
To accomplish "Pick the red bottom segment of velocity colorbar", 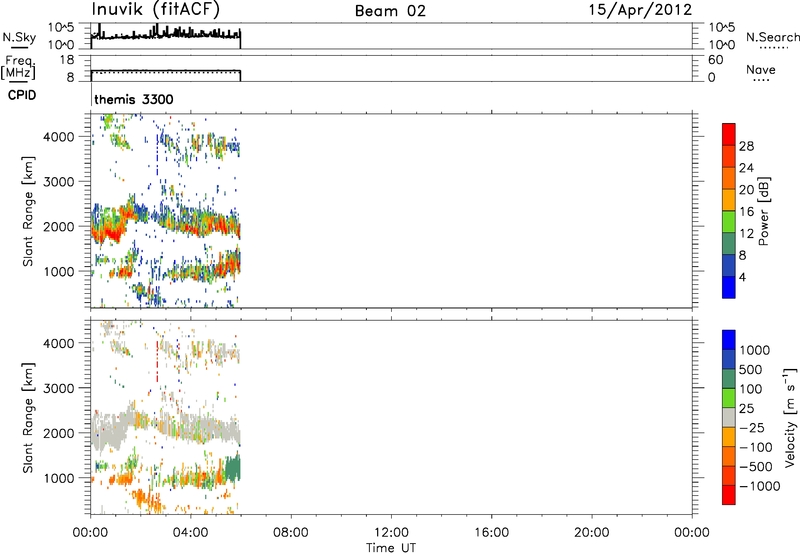I will 729,495.
